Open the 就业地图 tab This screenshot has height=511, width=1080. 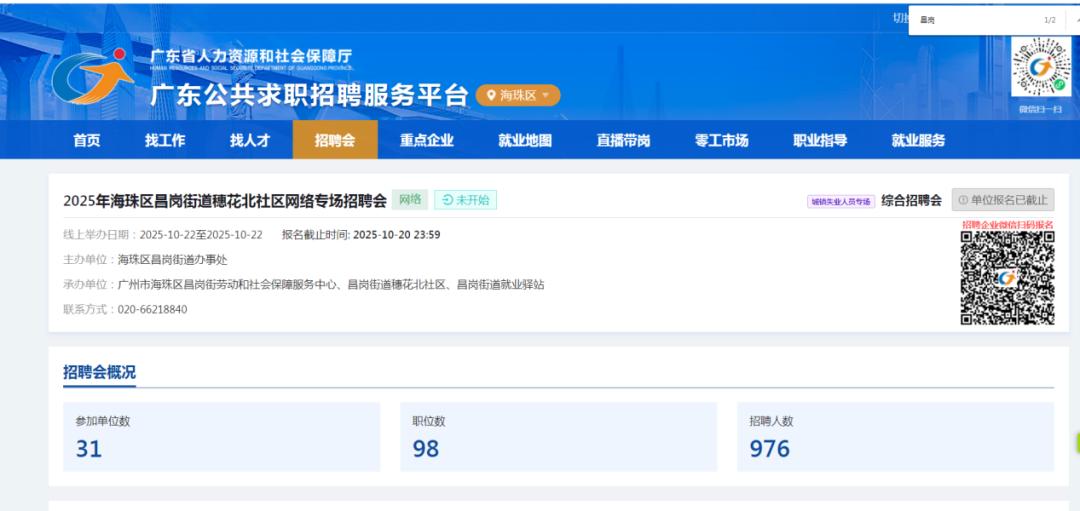pos(525,140)
